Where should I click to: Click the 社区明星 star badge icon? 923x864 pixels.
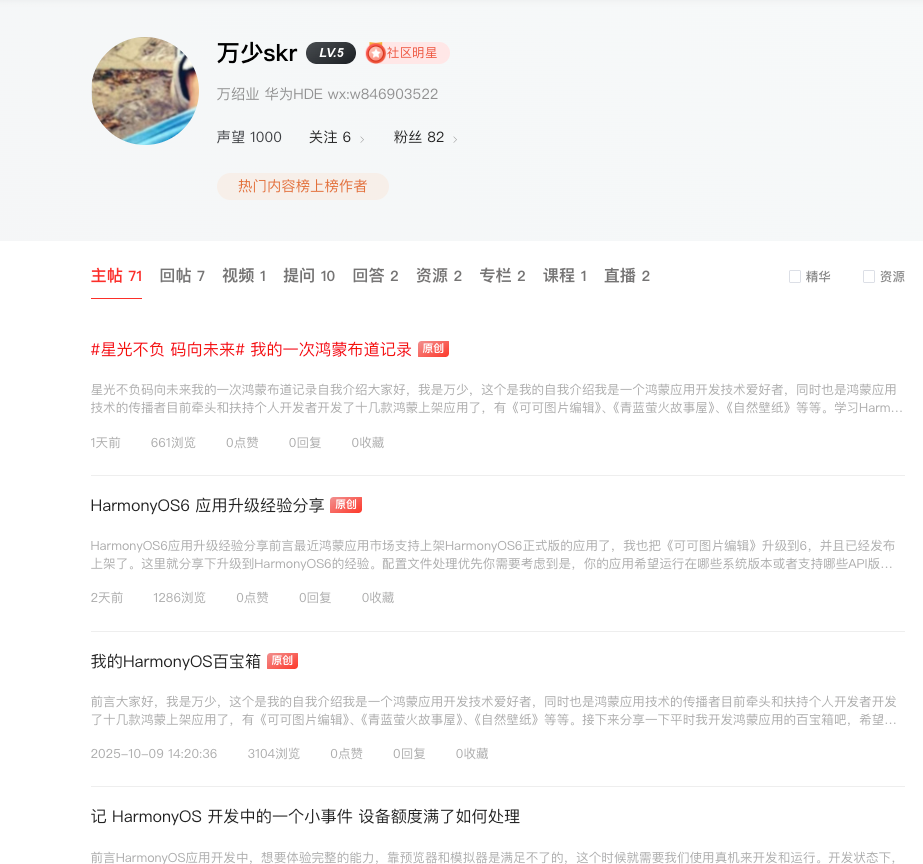click(x=375, y=54)
